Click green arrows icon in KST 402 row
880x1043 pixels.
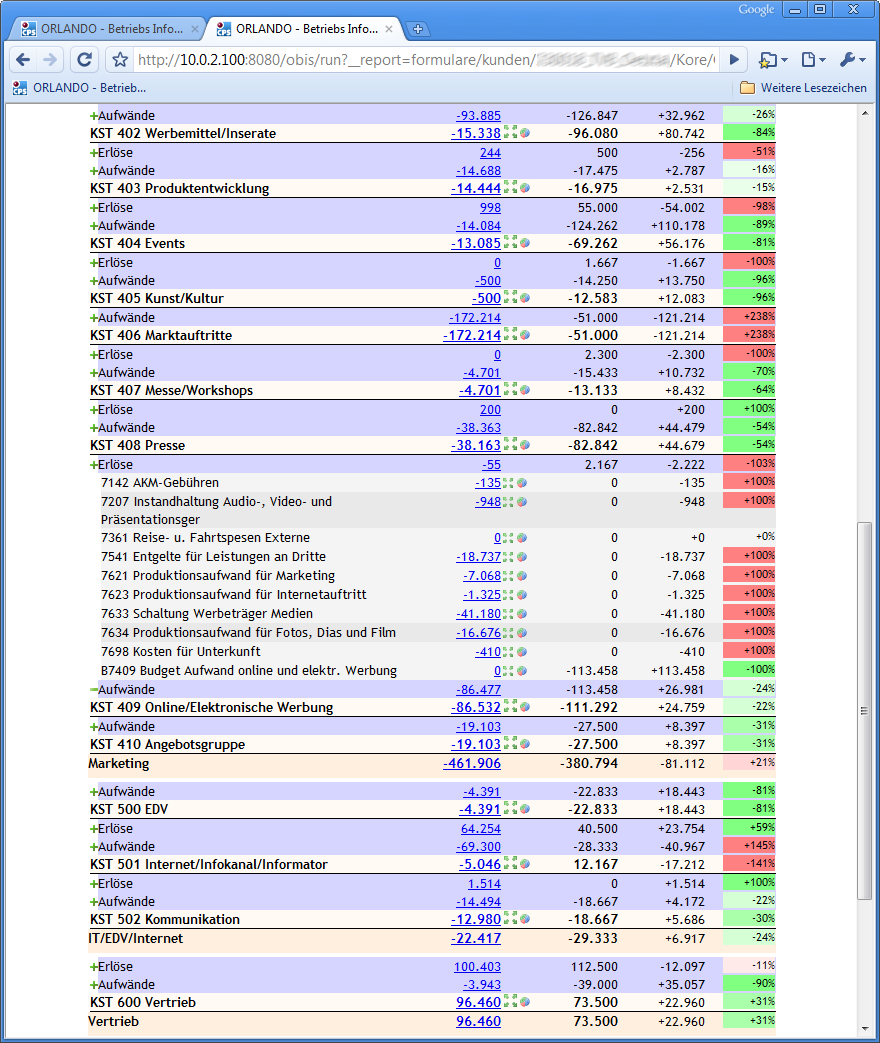[x=510, y=132]
